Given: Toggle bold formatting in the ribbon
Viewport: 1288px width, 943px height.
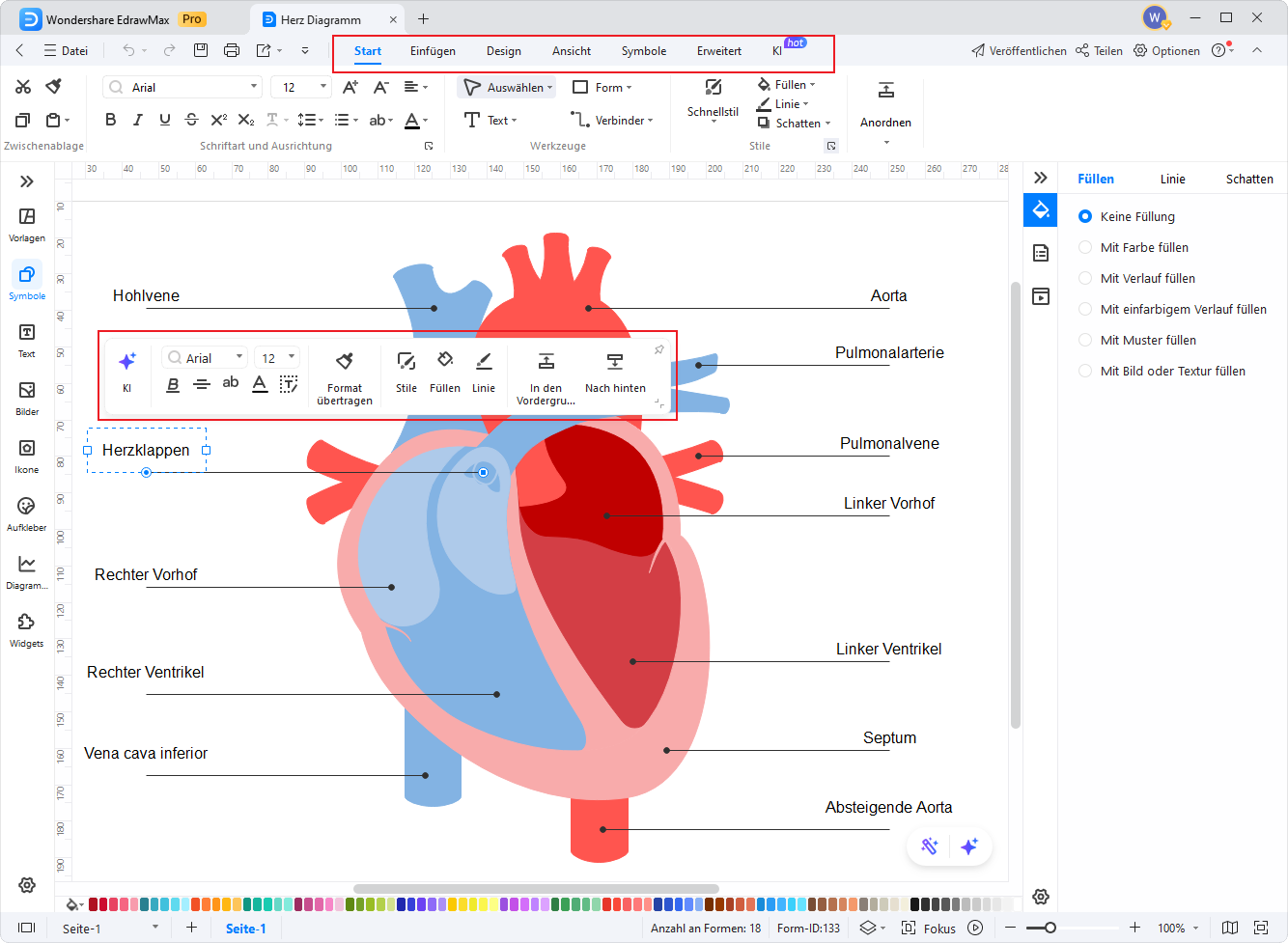Looking at the screenshot, I should tap(110, 120).
